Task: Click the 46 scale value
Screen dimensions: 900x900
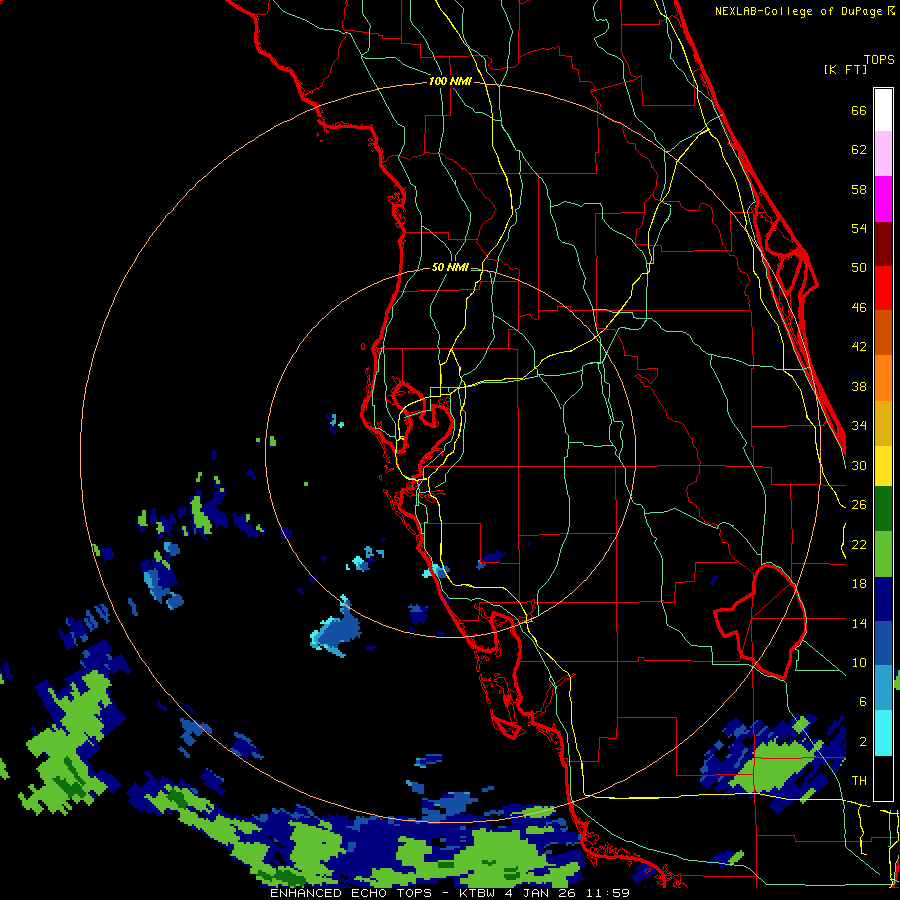Action: [859, 308]
